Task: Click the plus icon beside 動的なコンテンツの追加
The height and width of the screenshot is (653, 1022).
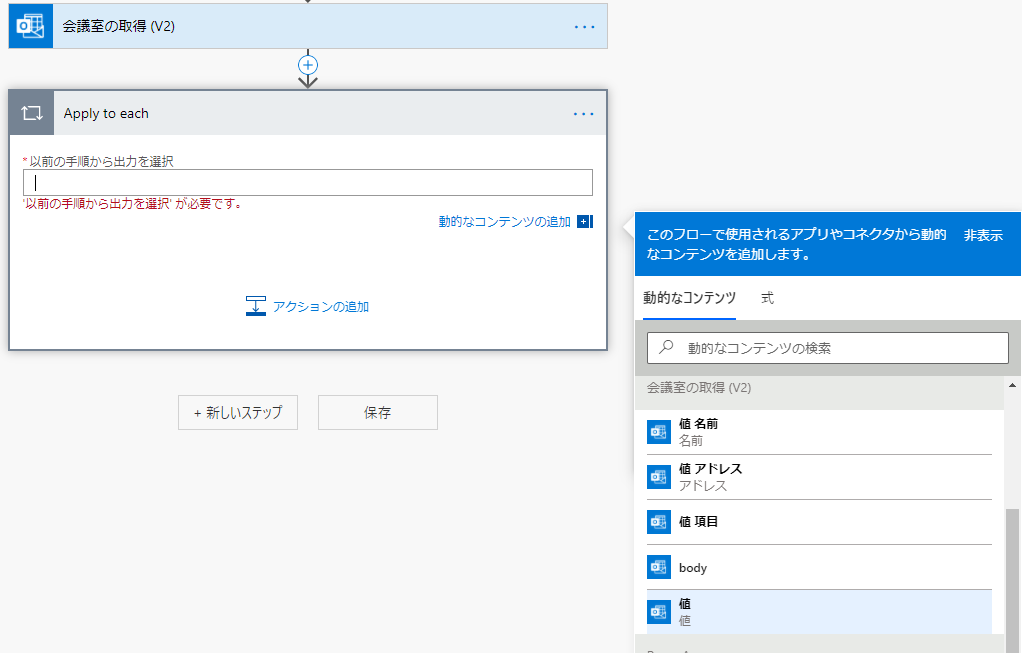Action: click(x=584, y=221)
